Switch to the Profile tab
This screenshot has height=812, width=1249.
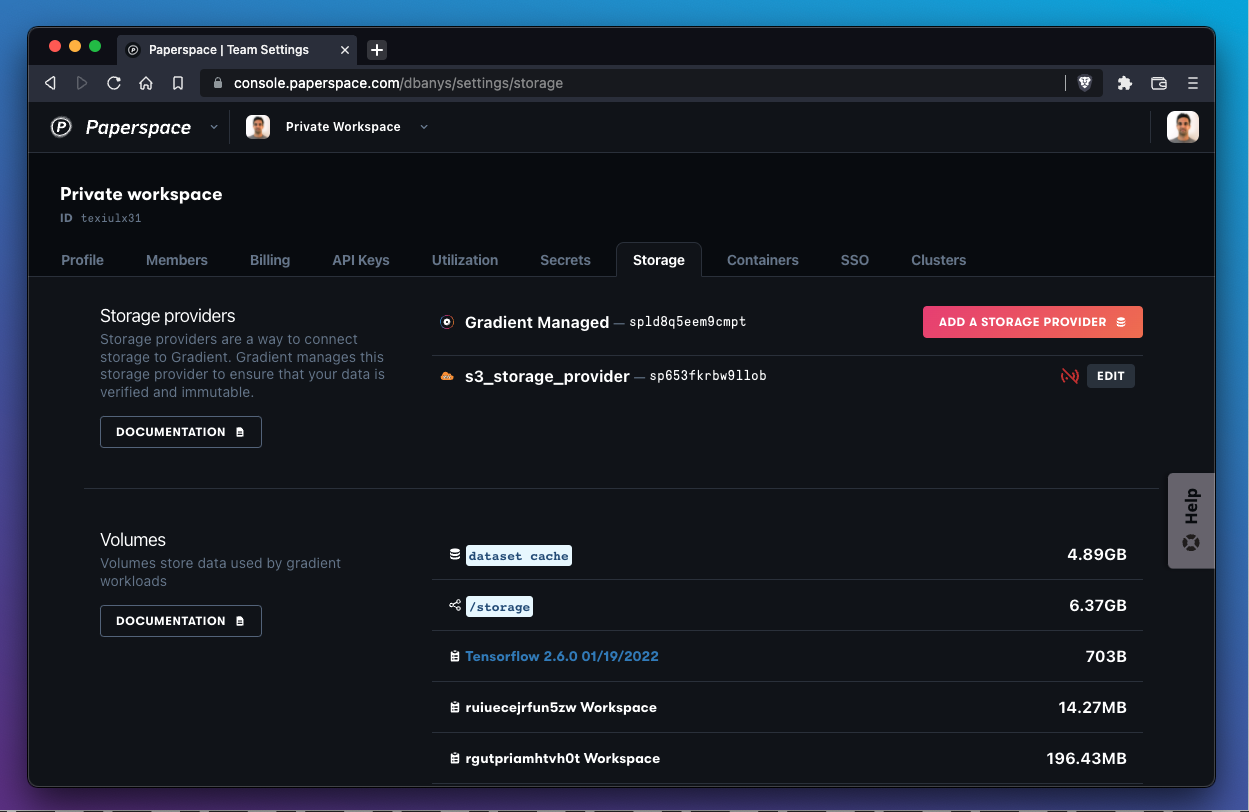point(83,260)
